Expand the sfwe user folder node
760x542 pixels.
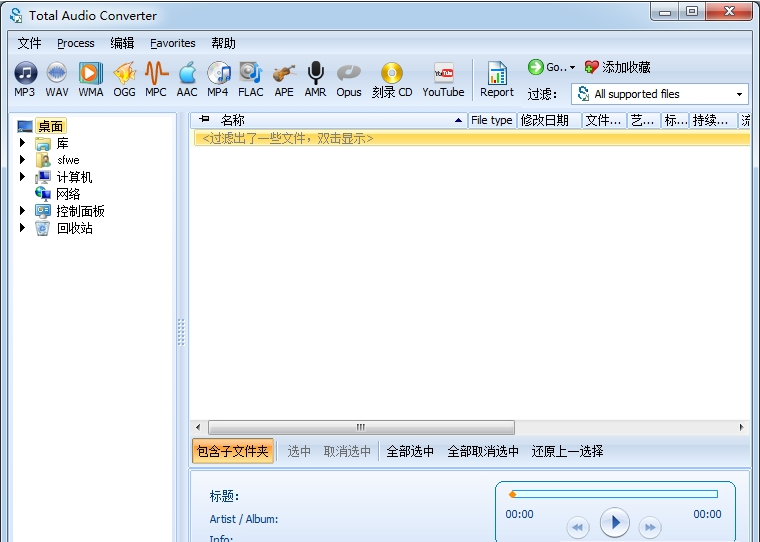[22, 159]
